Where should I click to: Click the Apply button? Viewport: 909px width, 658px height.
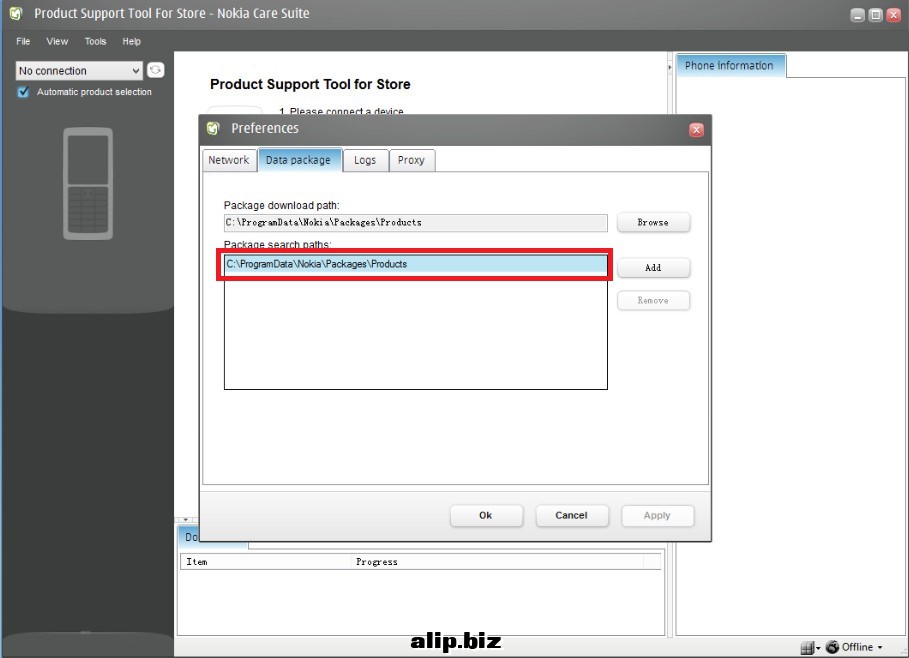pyautogui.click(x=657, y=515)
